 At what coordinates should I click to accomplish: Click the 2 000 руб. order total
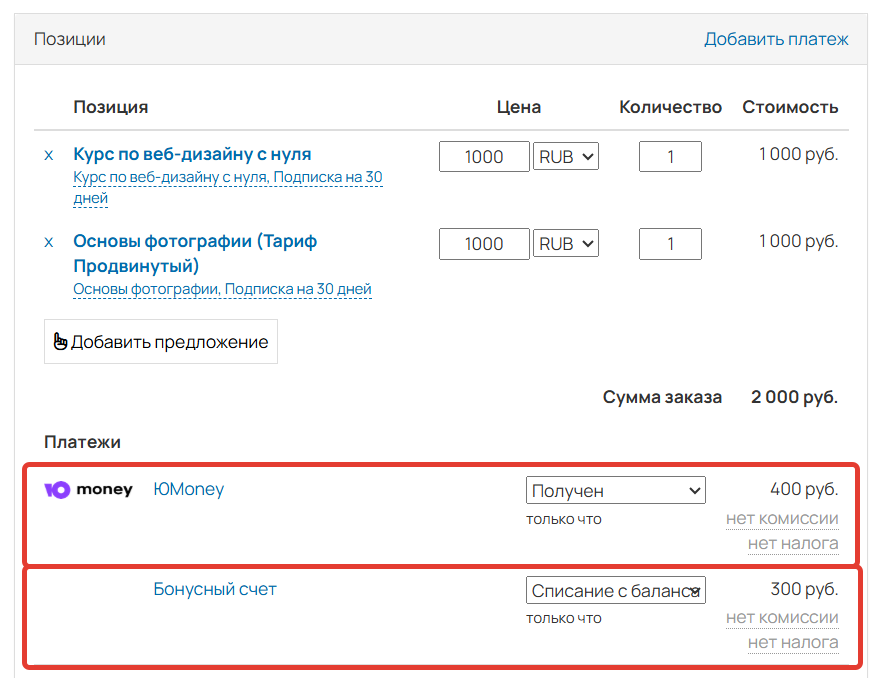point(794,397)
